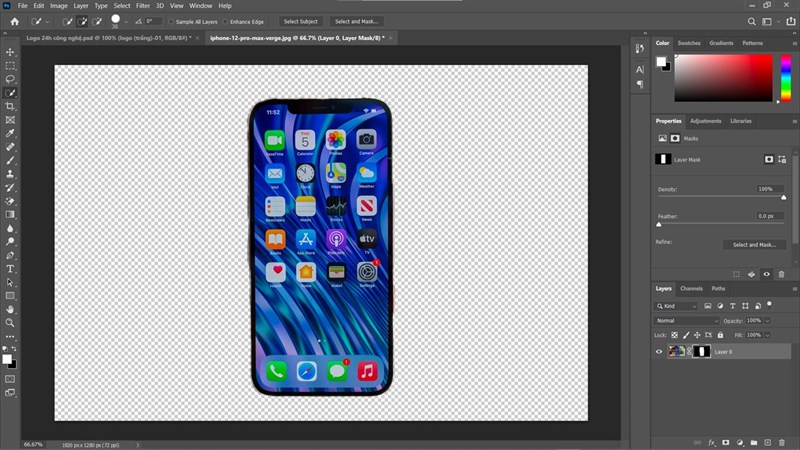800x450 pixels.
Task: Open the Select menu
Action: click(x=122, y=6)
